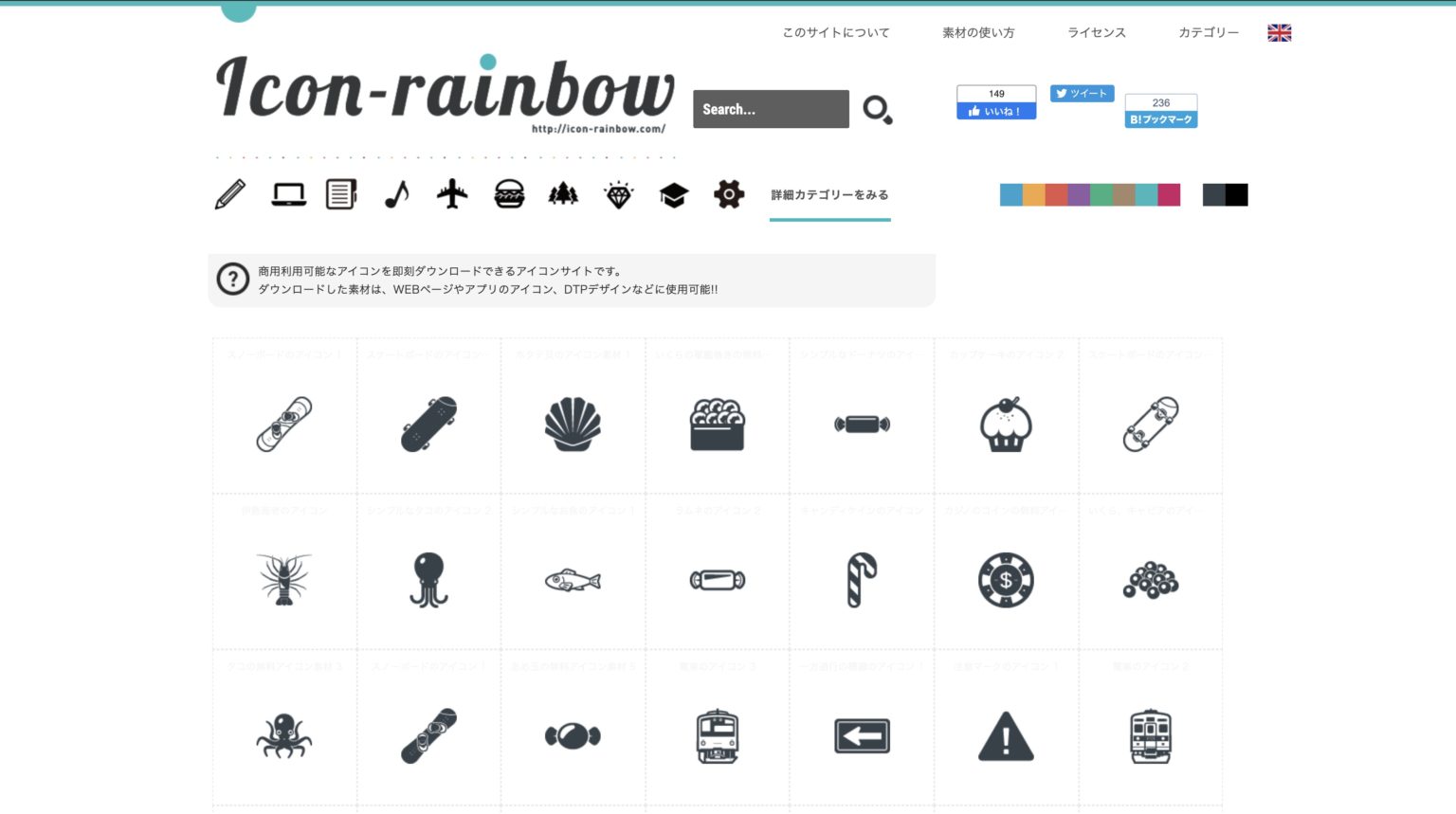Open the laptop category icon

[286, 193]
